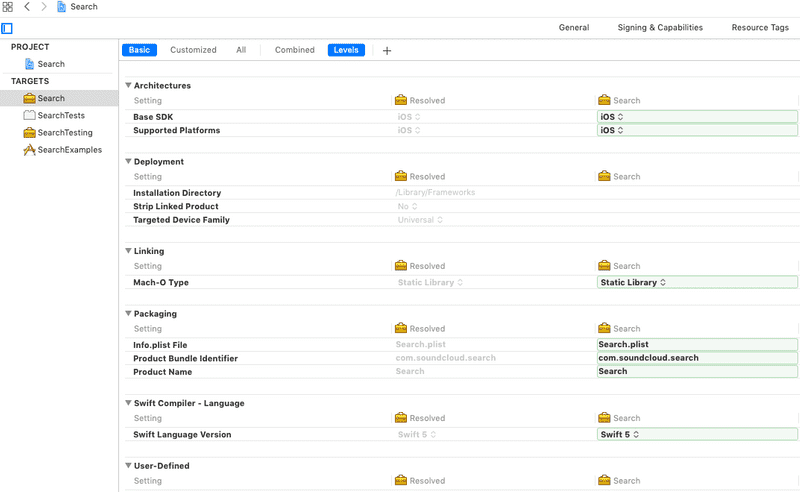
Task: Select the Strip Linked Product label
Action: (x=176, y=206)
